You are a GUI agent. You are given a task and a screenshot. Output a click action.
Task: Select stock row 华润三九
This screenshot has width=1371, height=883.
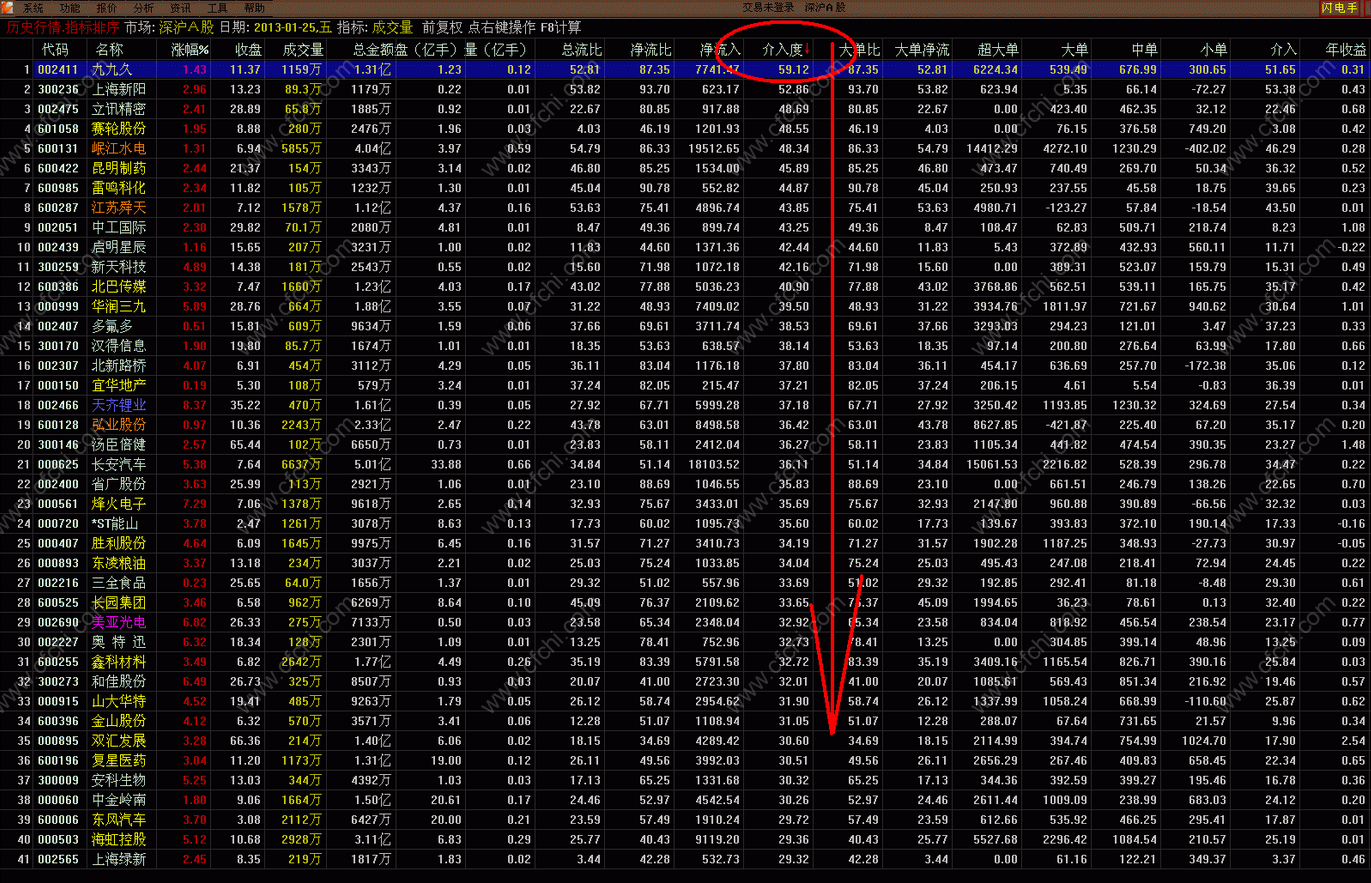click(685, 305)
